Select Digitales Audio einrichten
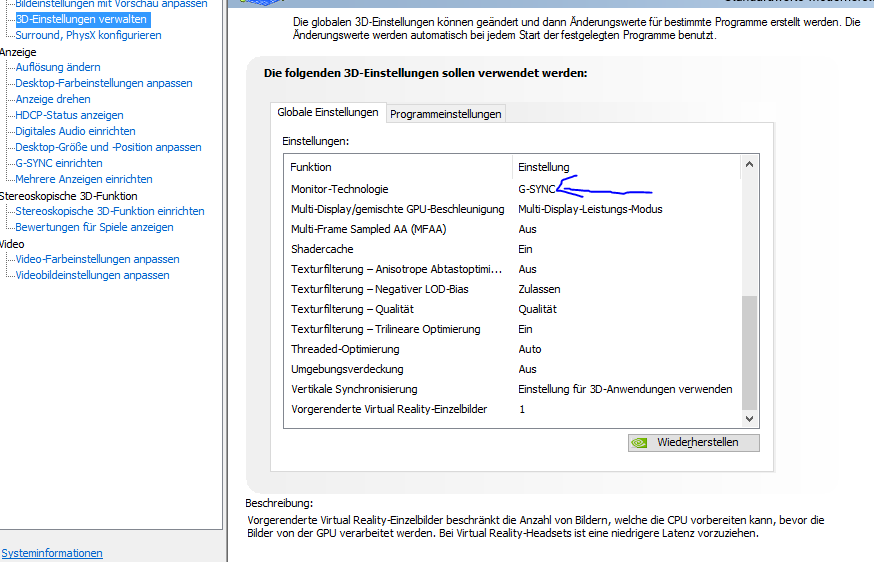874x562 pixels. pos(75,131)
